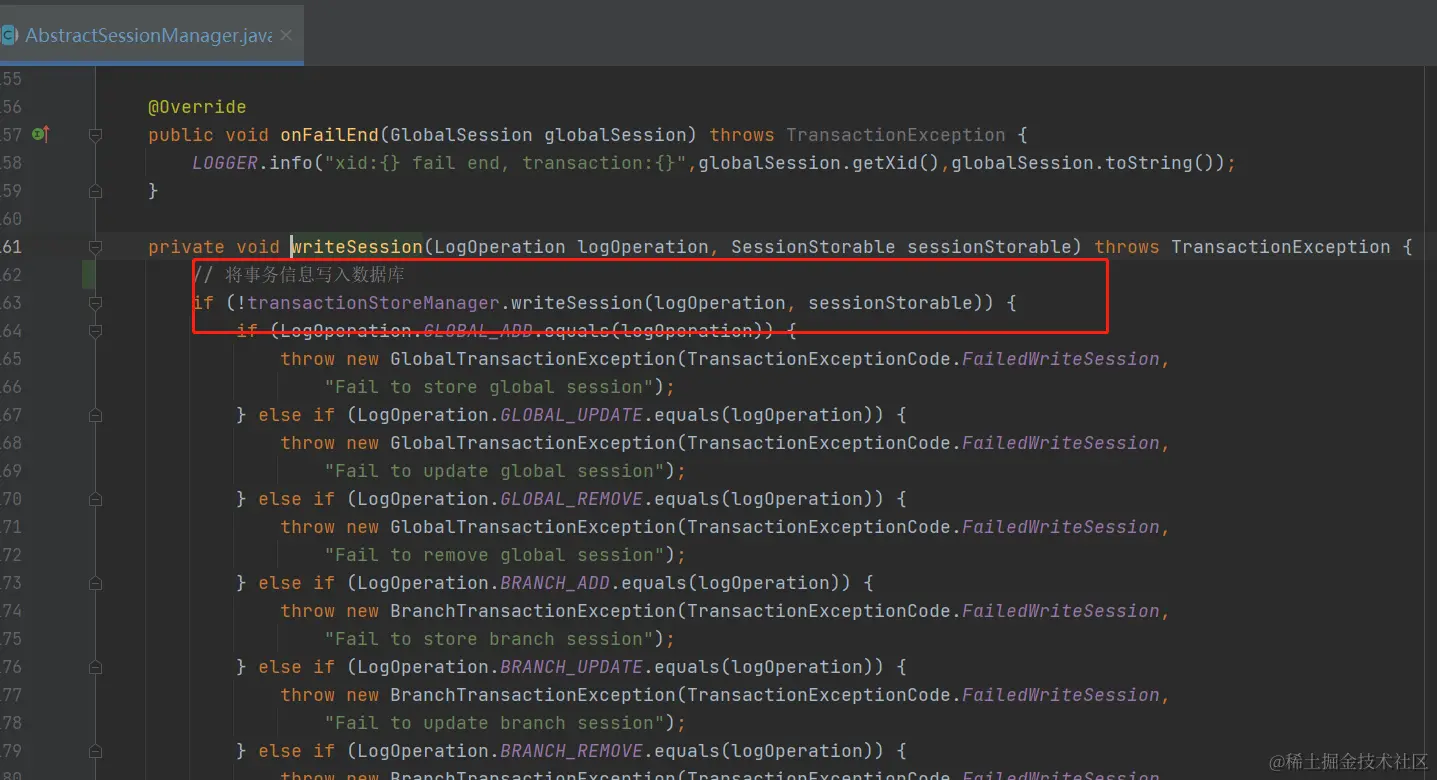Click the BRANCH_ADD constant

coord(555,583)
